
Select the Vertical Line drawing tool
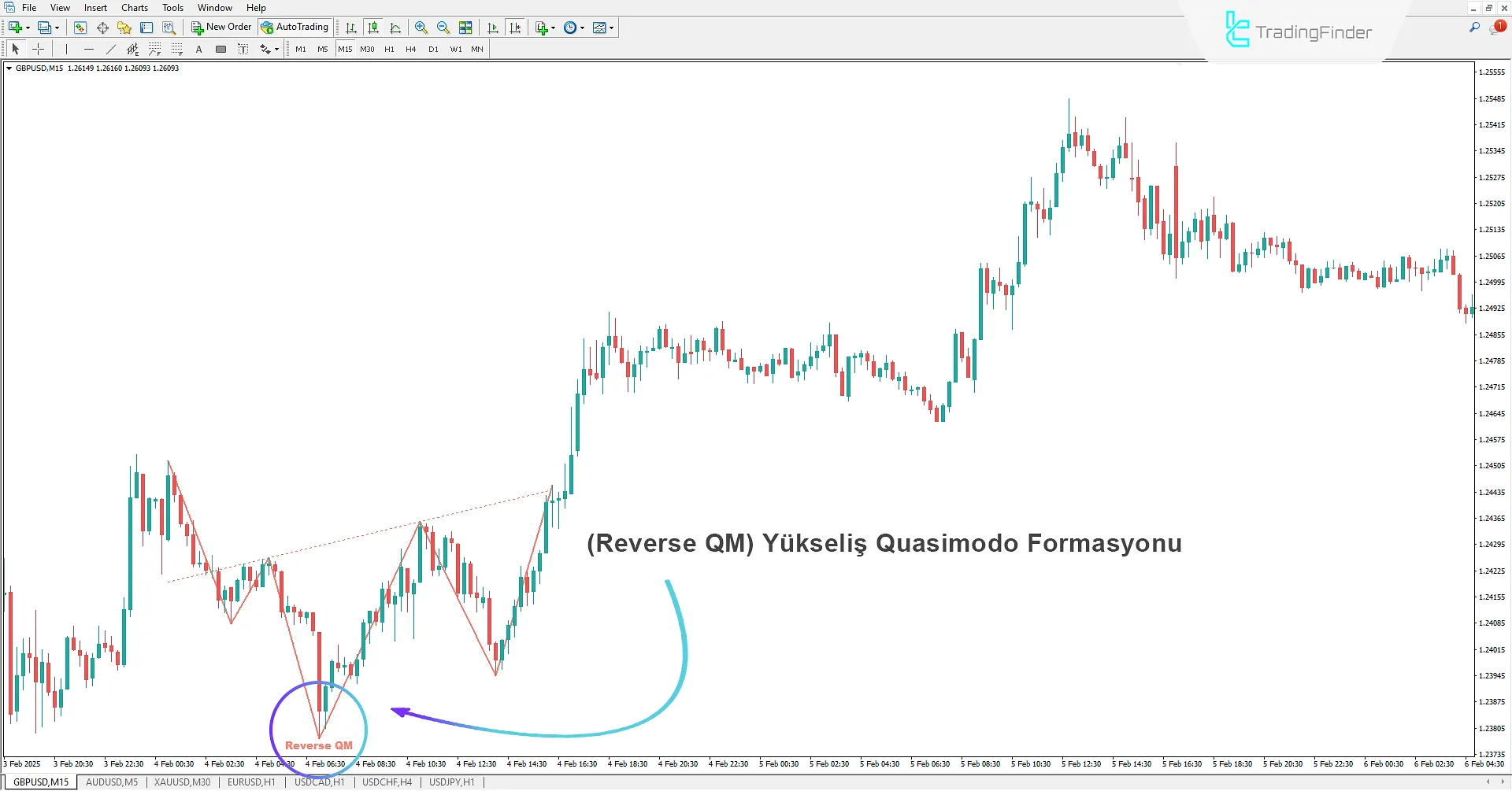pyautogui.click(x=66, y=48)
